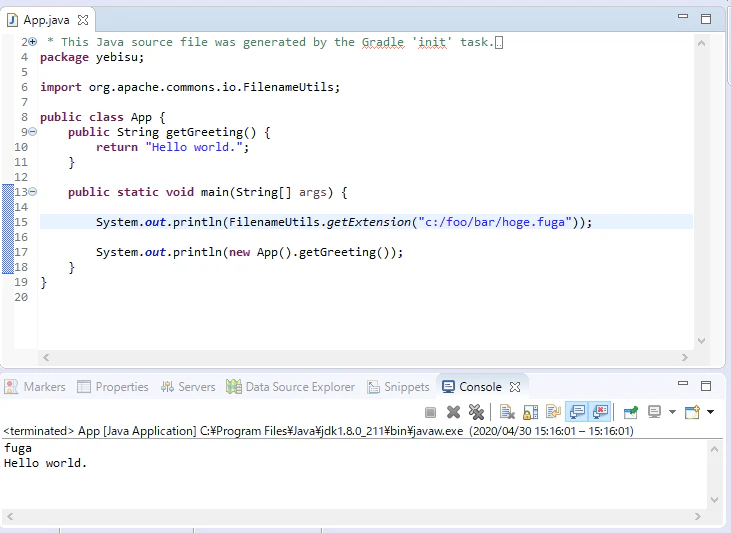Maximize the editor area

click(x=706, y=19)
